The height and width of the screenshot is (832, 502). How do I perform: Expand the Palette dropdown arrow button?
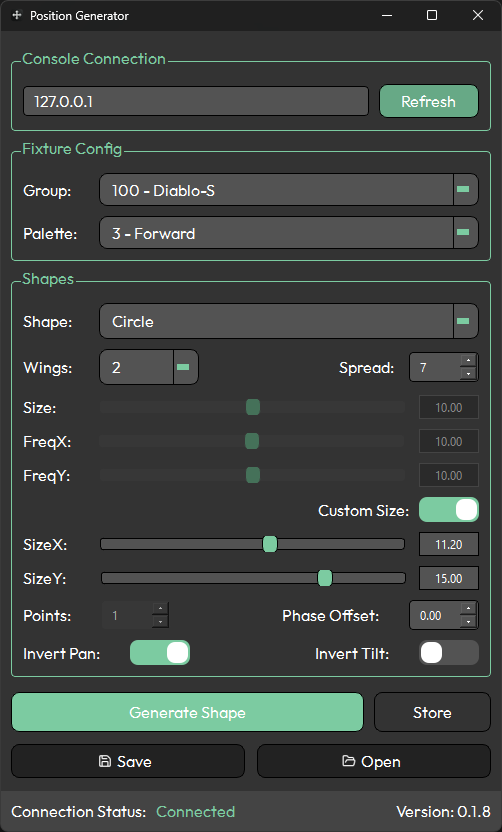click(465, 232)
